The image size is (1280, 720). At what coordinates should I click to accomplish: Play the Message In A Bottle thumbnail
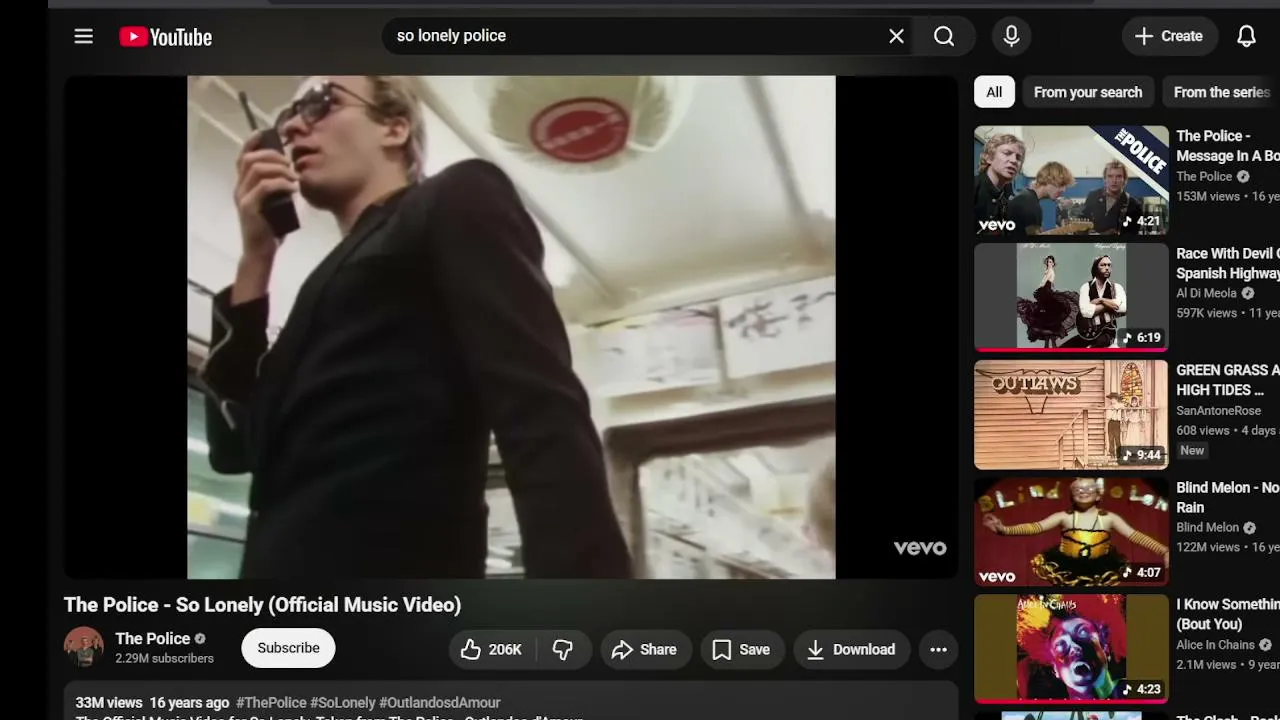[1071, 180]
